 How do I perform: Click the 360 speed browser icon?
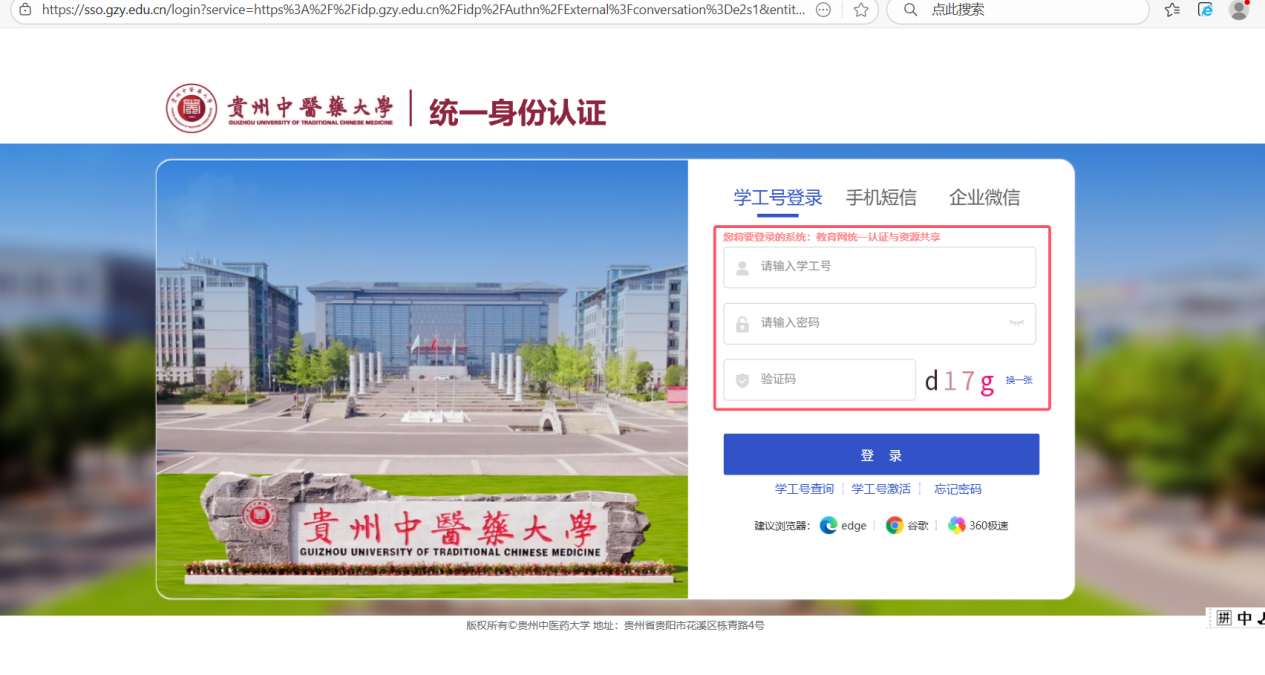[x=957, y=526]
